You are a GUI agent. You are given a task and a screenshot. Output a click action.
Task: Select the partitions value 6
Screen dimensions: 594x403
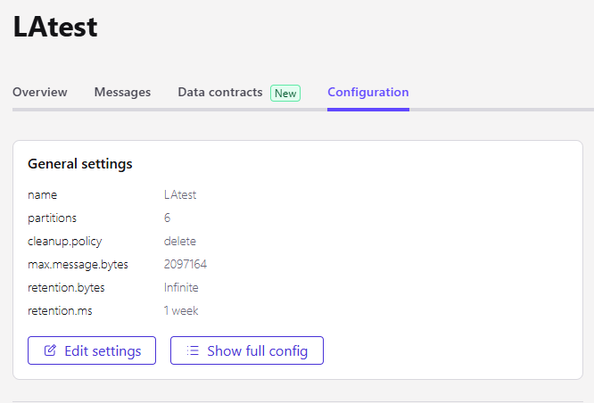click(167, 218)
